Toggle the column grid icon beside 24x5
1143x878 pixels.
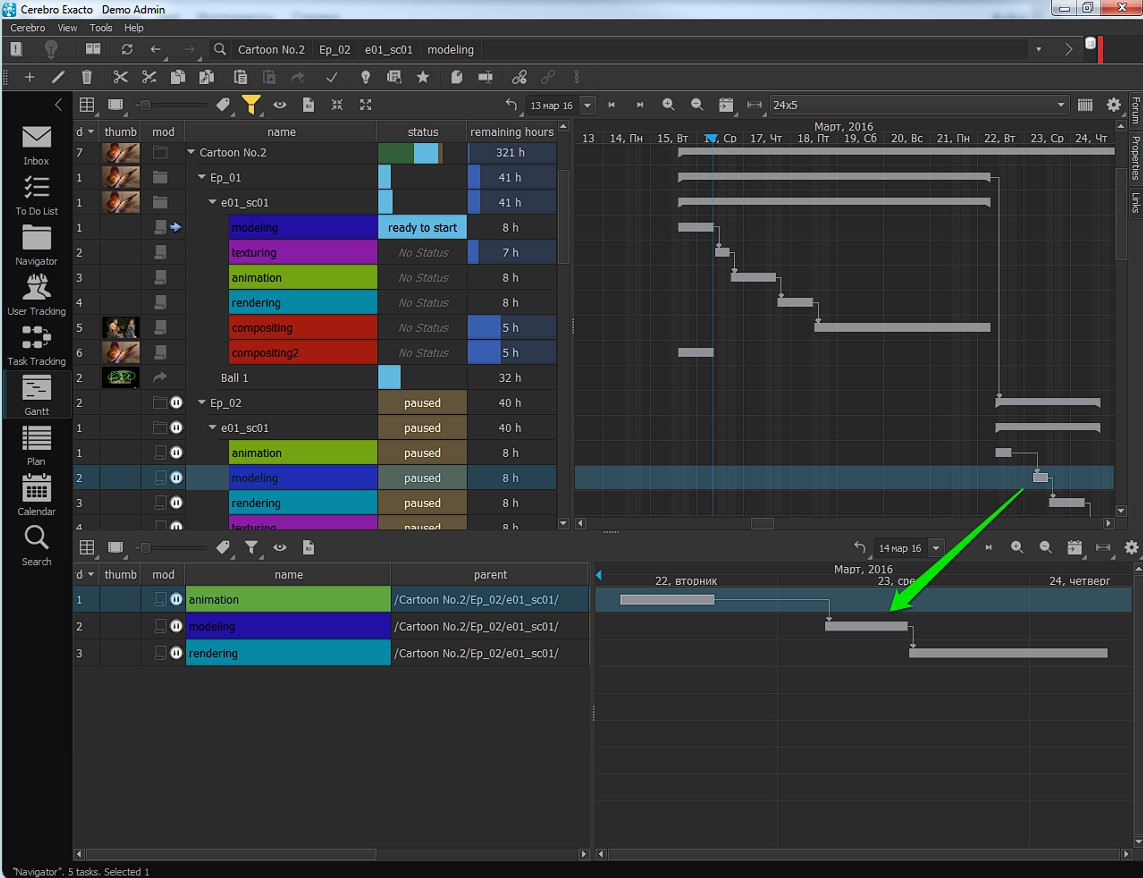(1085, 105)
